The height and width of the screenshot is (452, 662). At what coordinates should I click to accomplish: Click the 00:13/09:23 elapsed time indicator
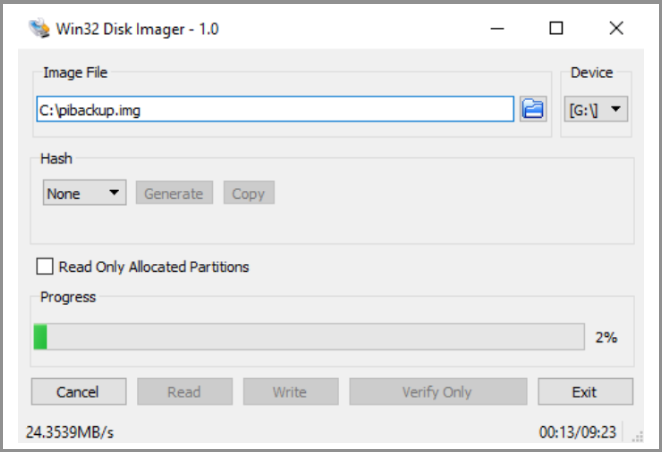pyautogui.click(x=578, y=432)
